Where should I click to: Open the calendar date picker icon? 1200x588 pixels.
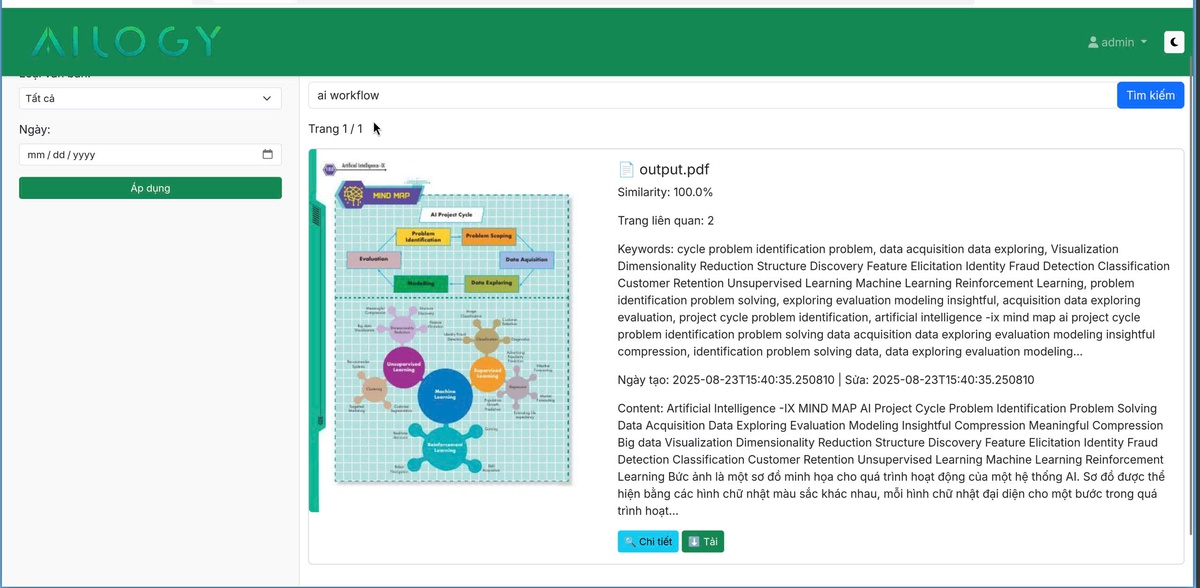pyautogui.click(x=268, y=155)
